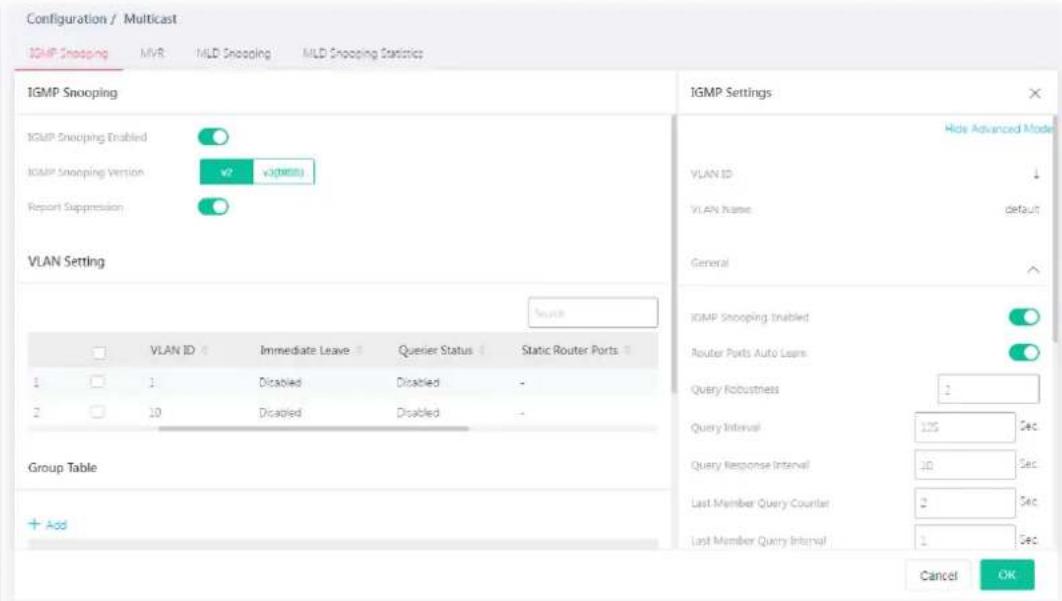Sort by Querier Status column arrows
Screen dimensions: 1062x601
(482, 350)
